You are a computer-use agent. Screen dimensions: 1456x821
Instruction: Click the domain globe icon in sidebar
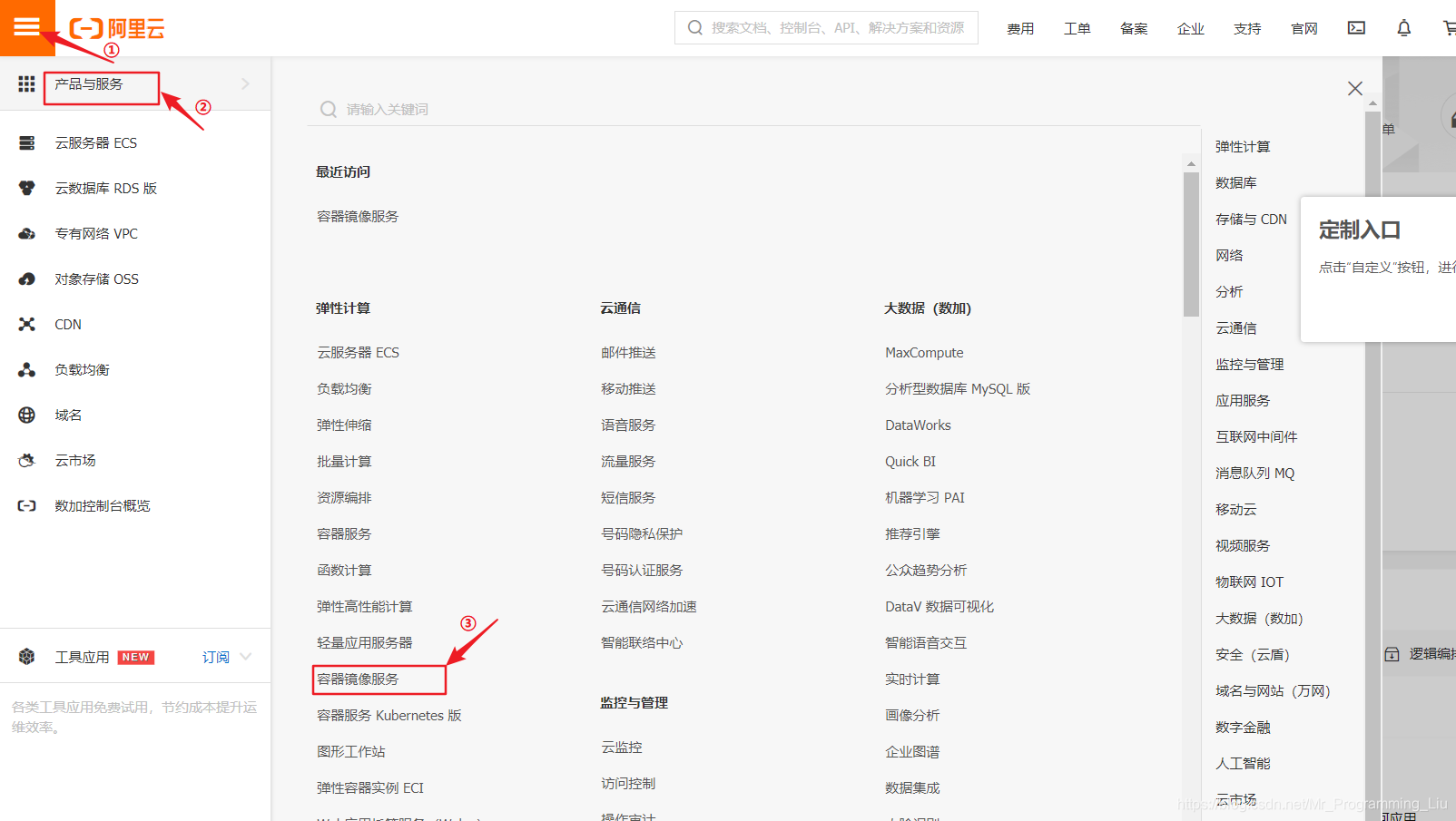(x=27, y=415)
